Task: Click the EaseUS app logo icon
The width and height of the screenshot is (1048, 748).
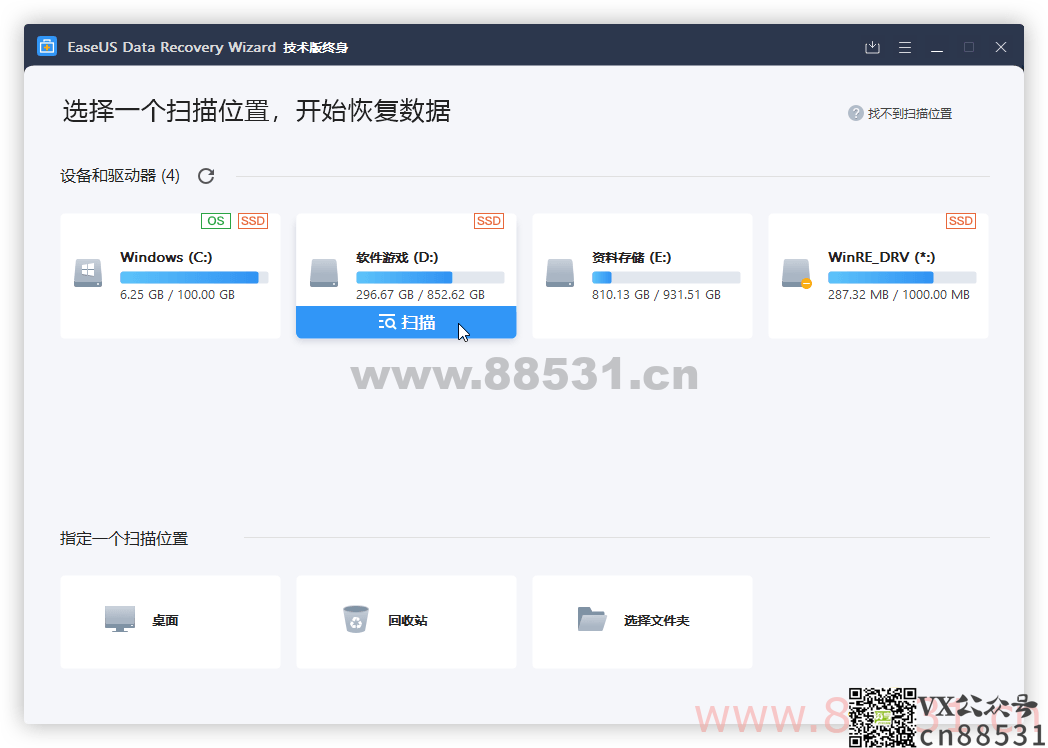Action: pyautogui.click(x=47, y=47)
